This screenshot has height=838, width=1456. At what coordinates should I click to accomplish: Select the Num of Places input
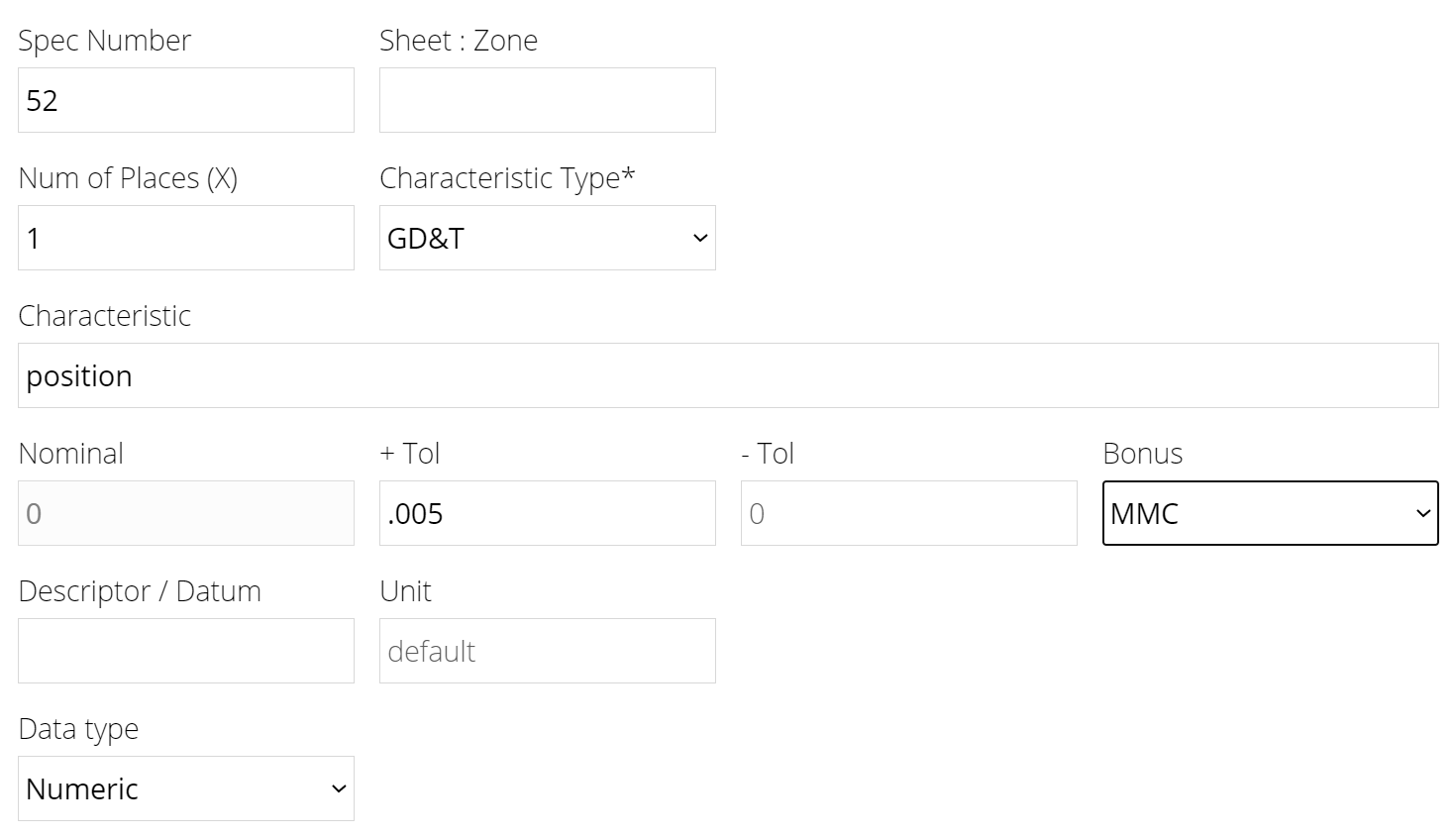185,238
